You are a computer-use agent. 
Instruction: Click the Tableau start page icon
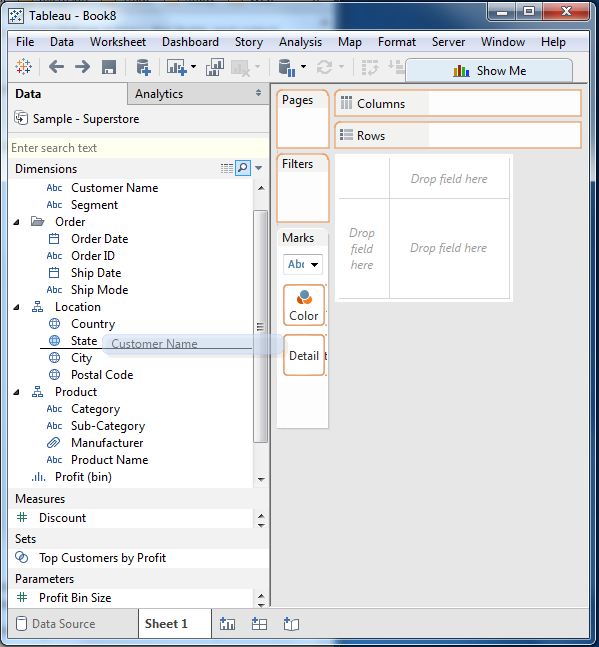tap(24, 66)
